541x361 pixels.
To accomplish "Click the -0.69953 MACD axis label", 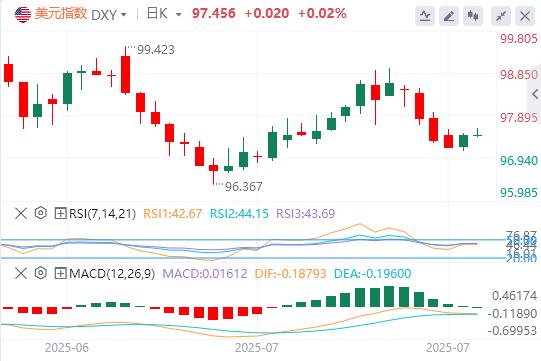I will tap(513, 331).
